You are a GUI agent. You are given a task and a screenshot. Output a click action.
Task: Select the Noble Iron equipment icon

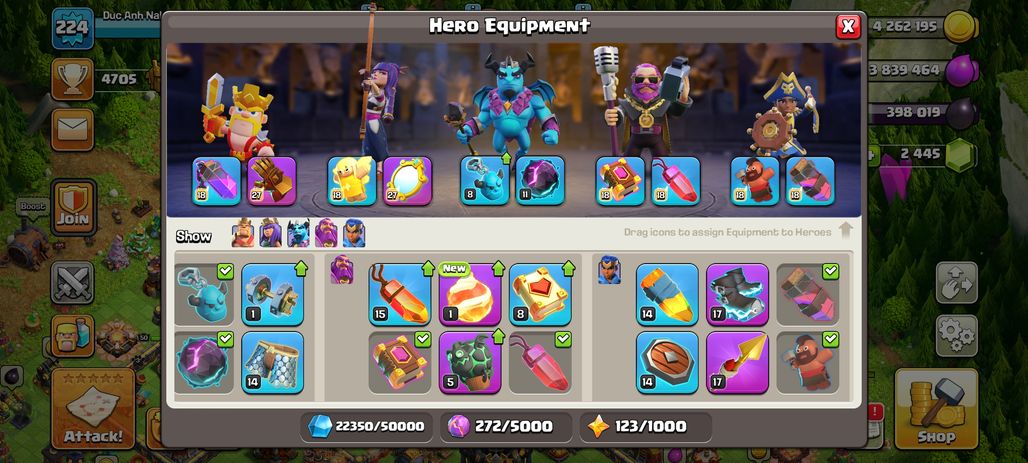click(273, 294)
